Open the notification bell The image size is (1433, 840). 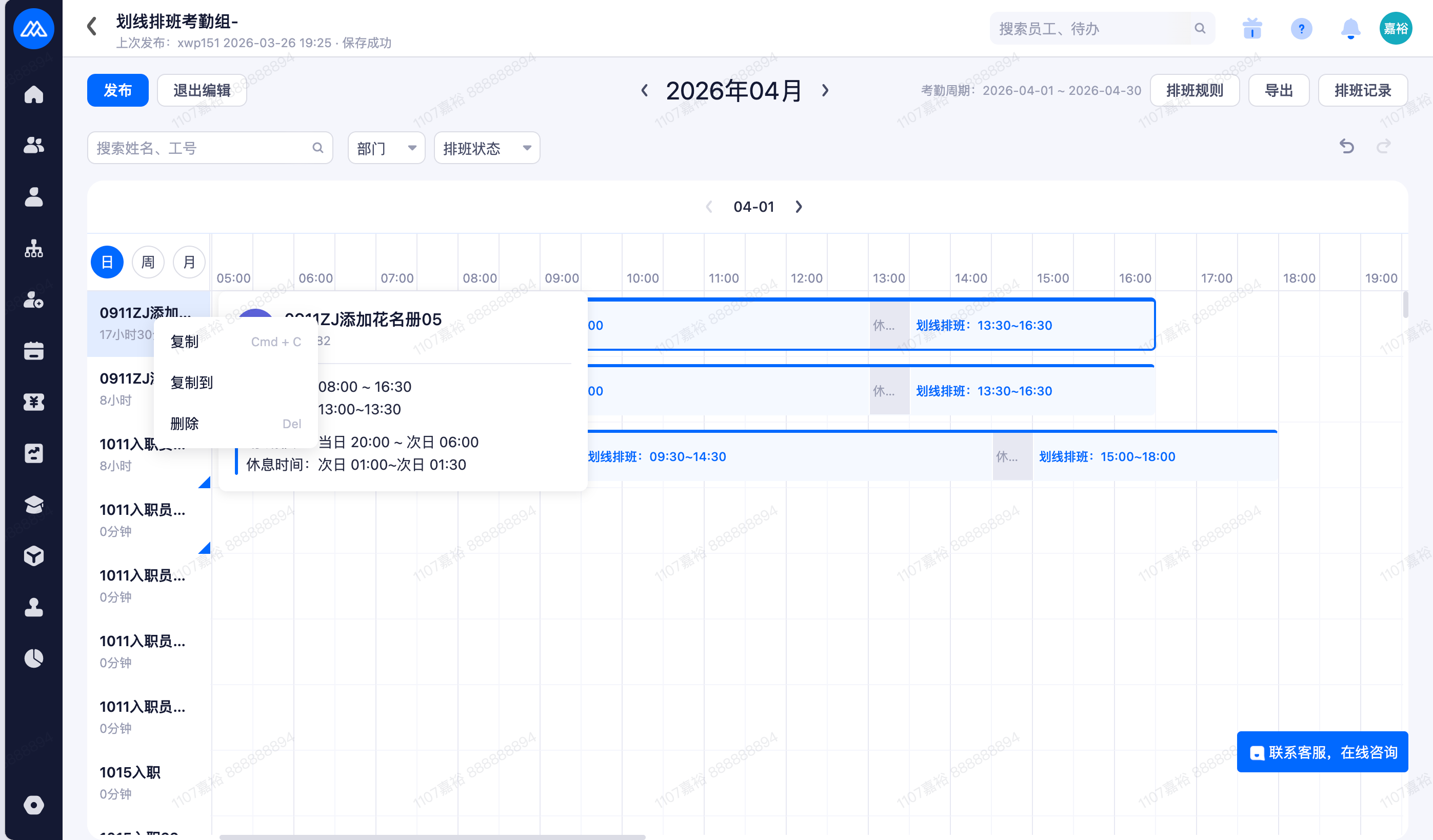point(1350,28)
